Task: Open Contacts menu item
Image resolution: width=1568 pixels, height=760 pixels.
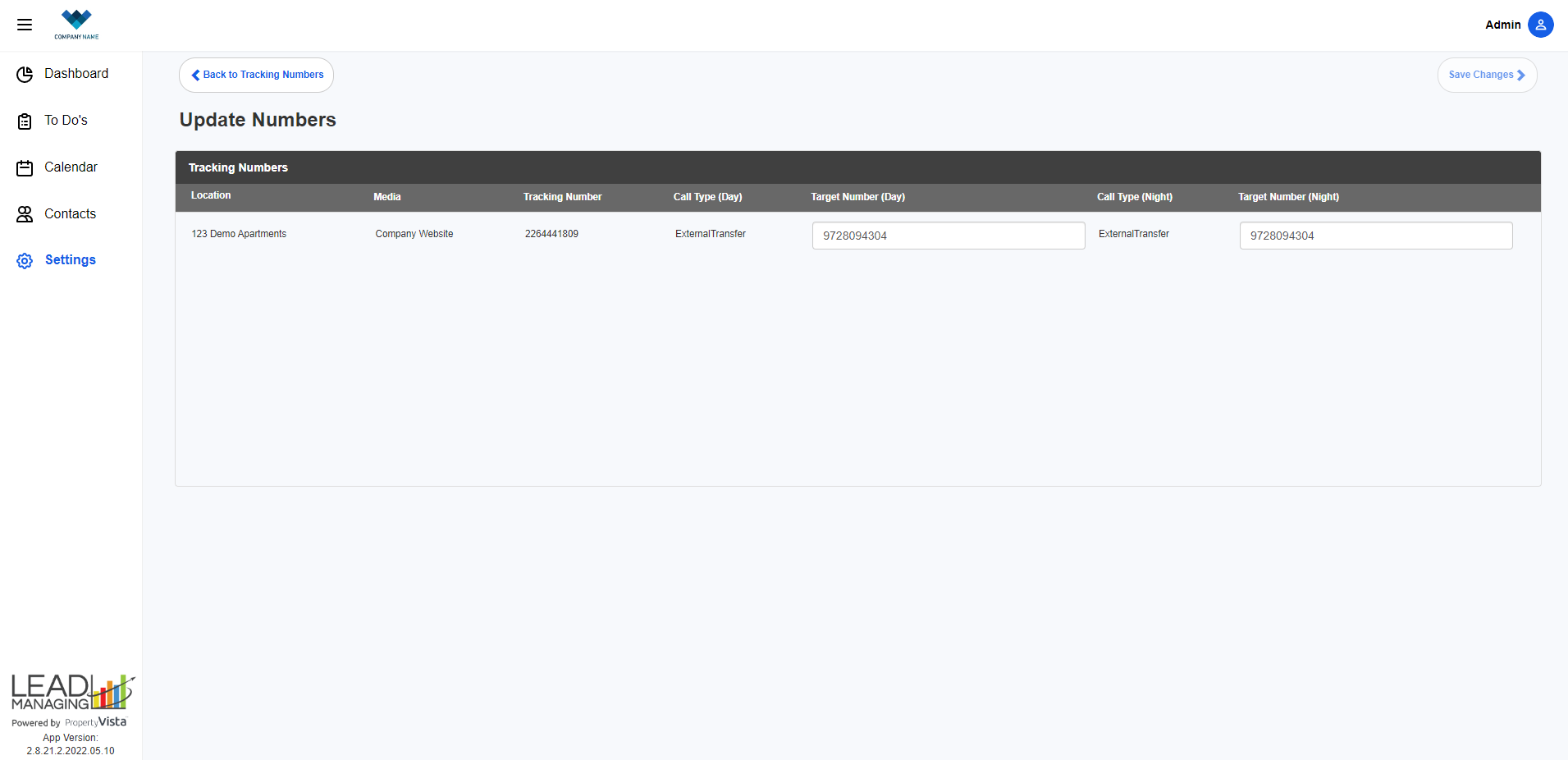Action: tap(71, 214)
